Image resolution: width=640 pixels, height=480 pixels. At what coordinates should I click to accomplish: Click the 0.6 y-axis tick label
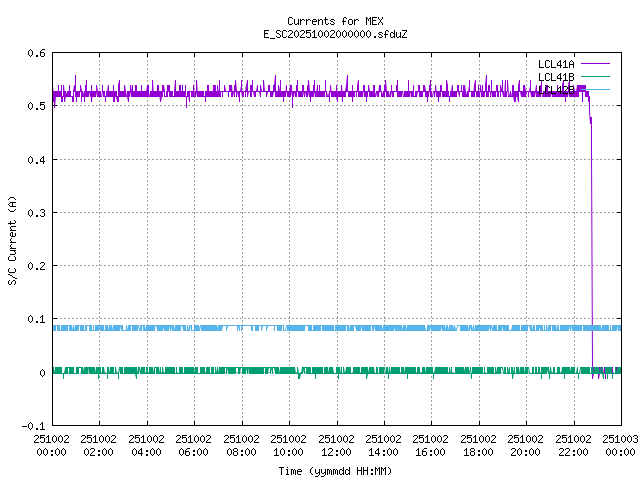coord(36,54)
